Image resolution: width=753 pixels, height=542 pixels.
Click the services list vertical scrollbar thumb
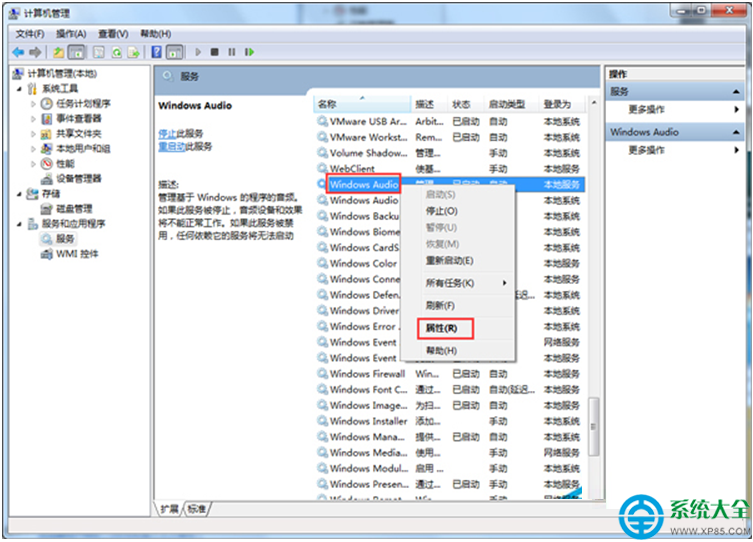pos(594,426)
